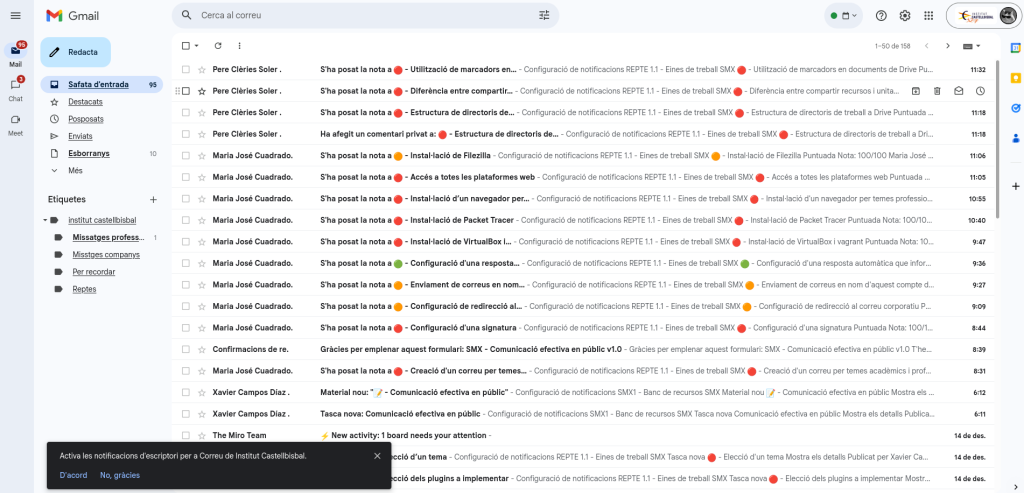Screen dimensions: 1024x493
Task: Accept notifications with D'acord
Action: (x=73, y=475)
